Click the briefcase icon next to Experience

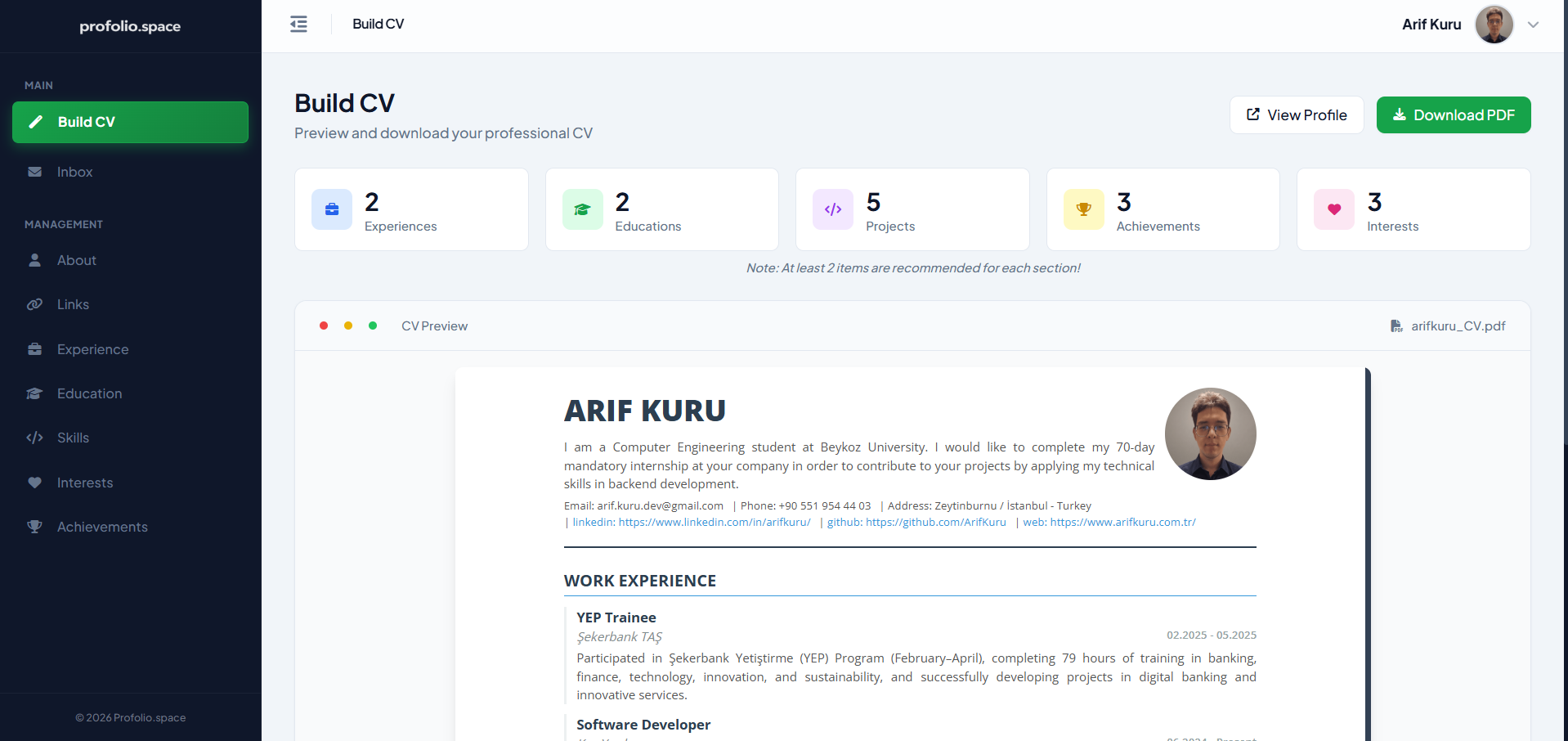[34, 349]
